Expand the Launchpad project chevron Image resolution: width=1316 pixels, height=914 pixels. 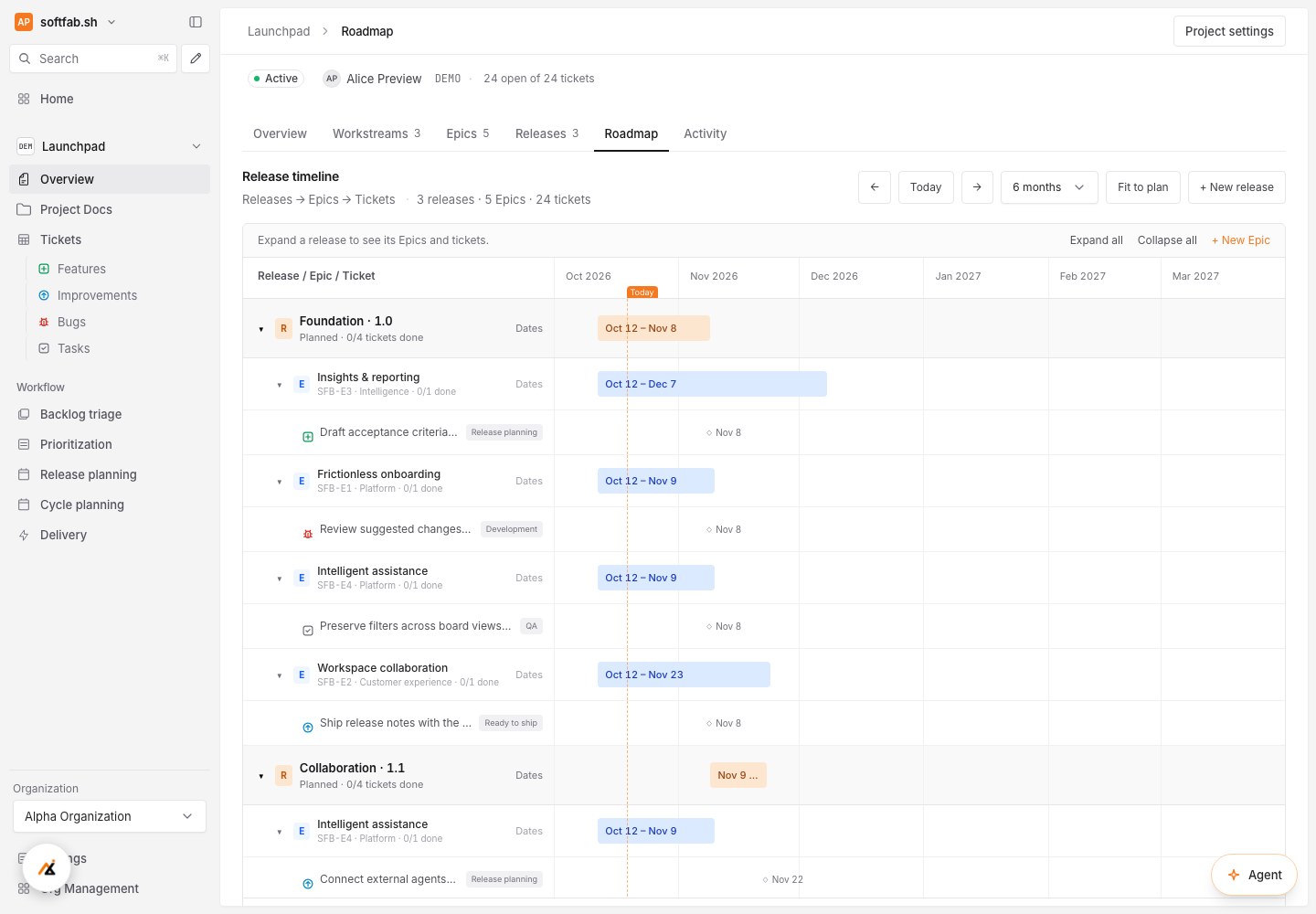(196, 146)
